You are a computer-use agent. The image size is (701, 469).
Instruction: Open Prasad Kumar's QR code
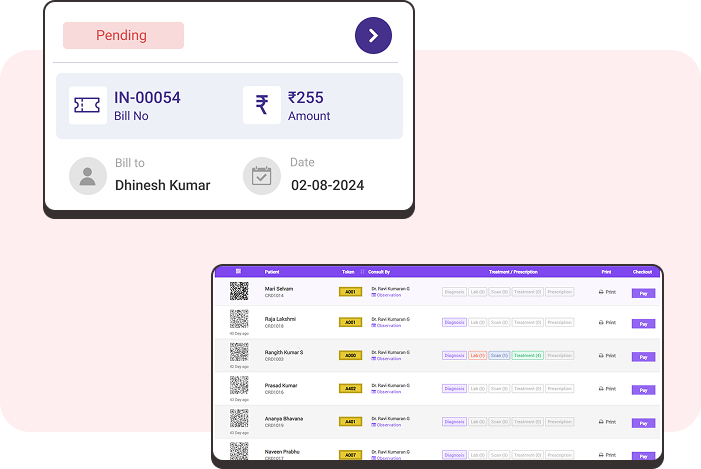(239, 385)
